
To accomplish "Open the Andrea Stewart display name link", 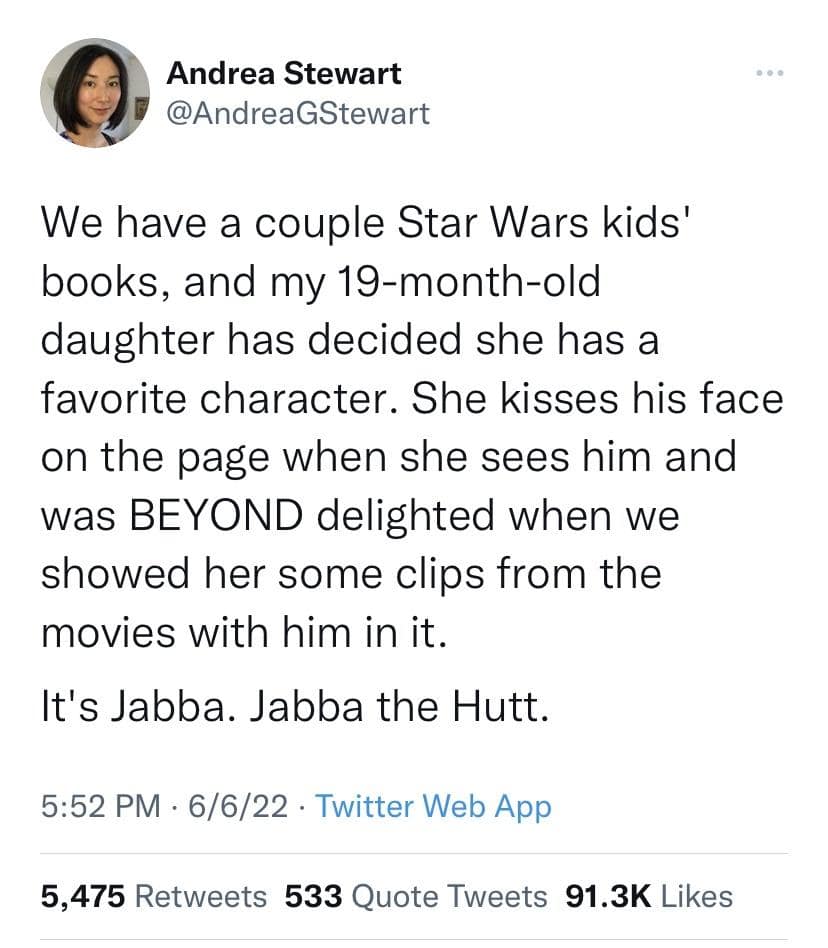I will click(x=284, y=73).
